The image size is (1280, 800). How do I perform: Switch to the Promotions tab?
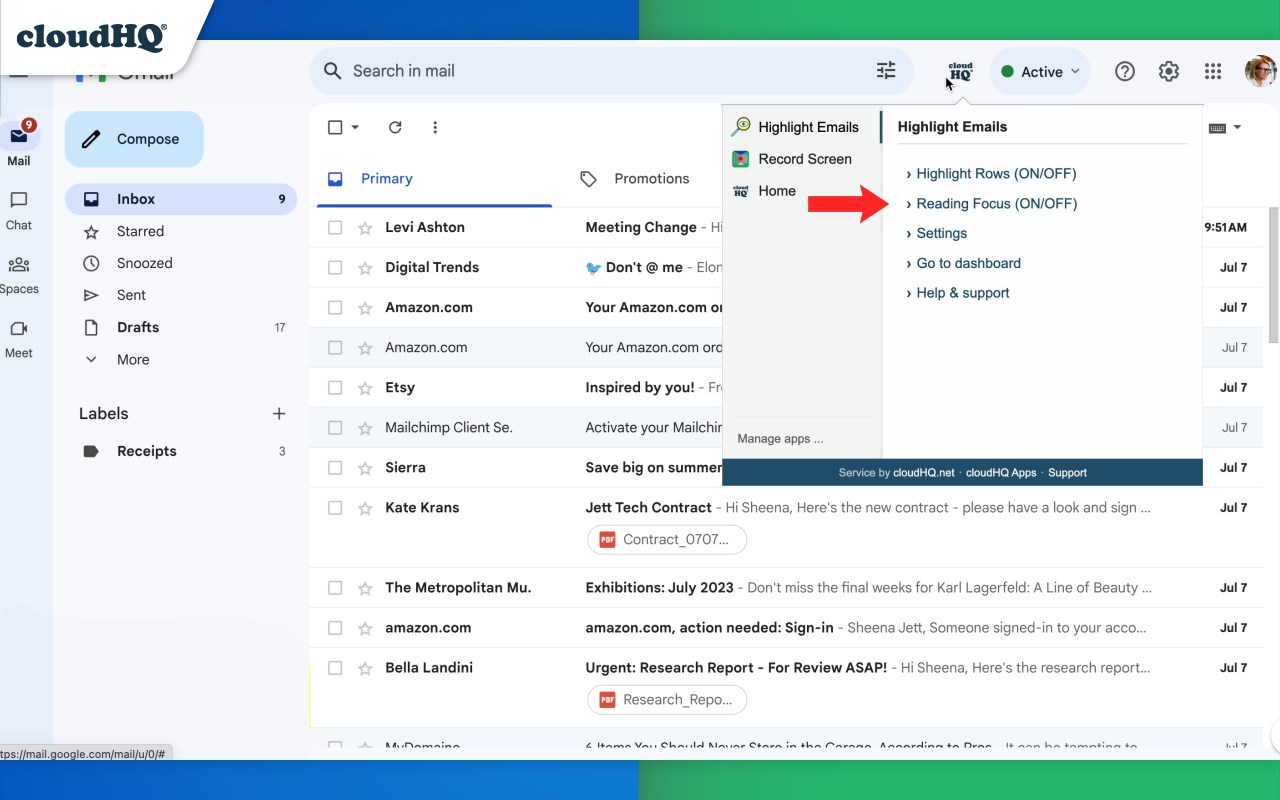pyautogui.click(x=634, y=179)
